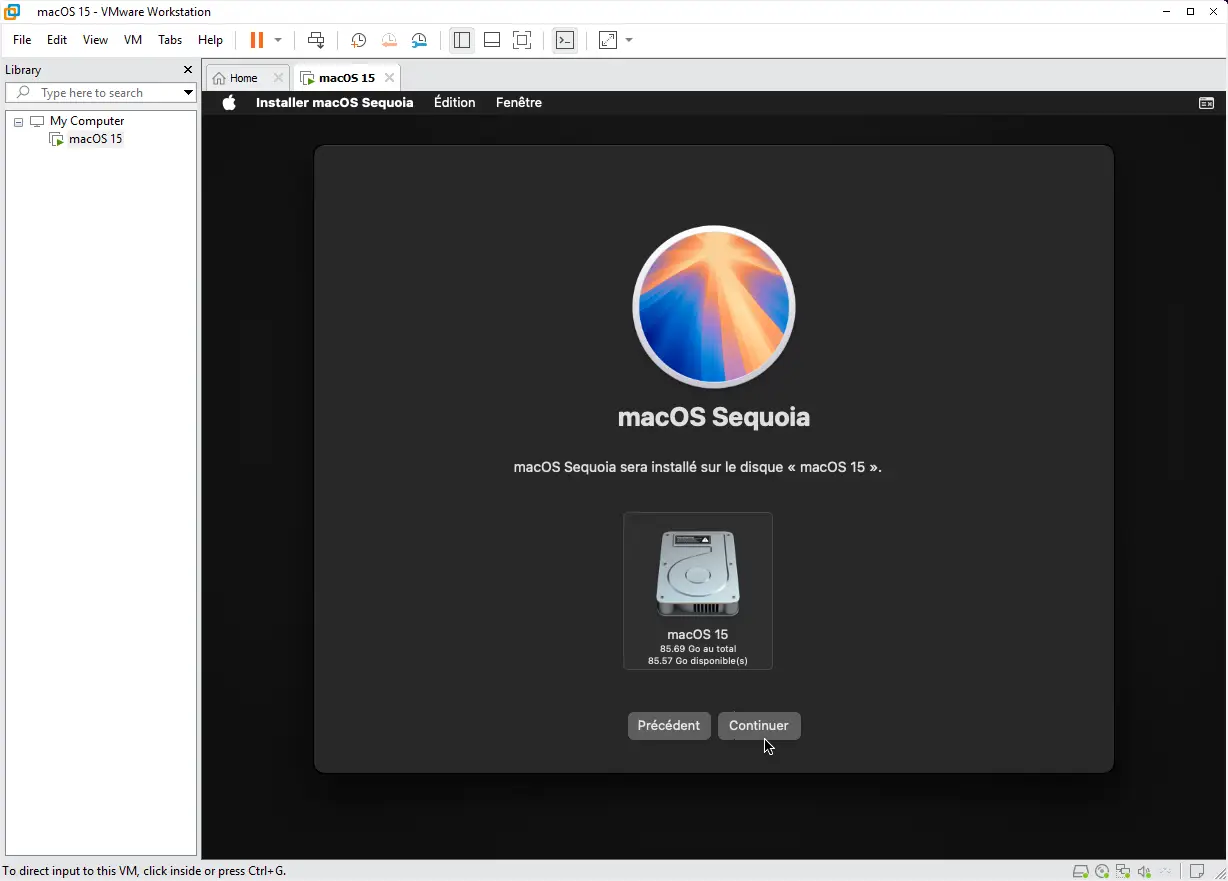Click the Suspend VM pause icon

257,40
